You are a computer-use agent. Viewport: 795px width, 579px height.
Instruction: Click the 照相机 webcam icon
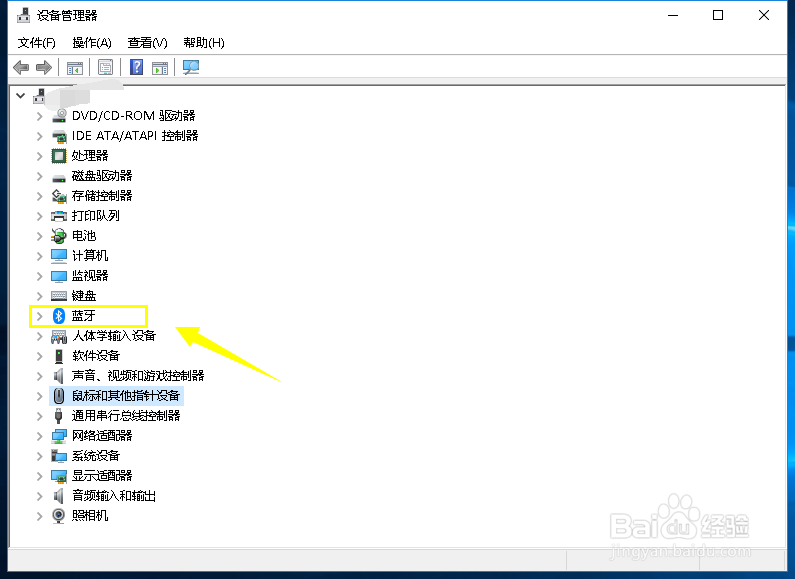(x=59, y=516)
